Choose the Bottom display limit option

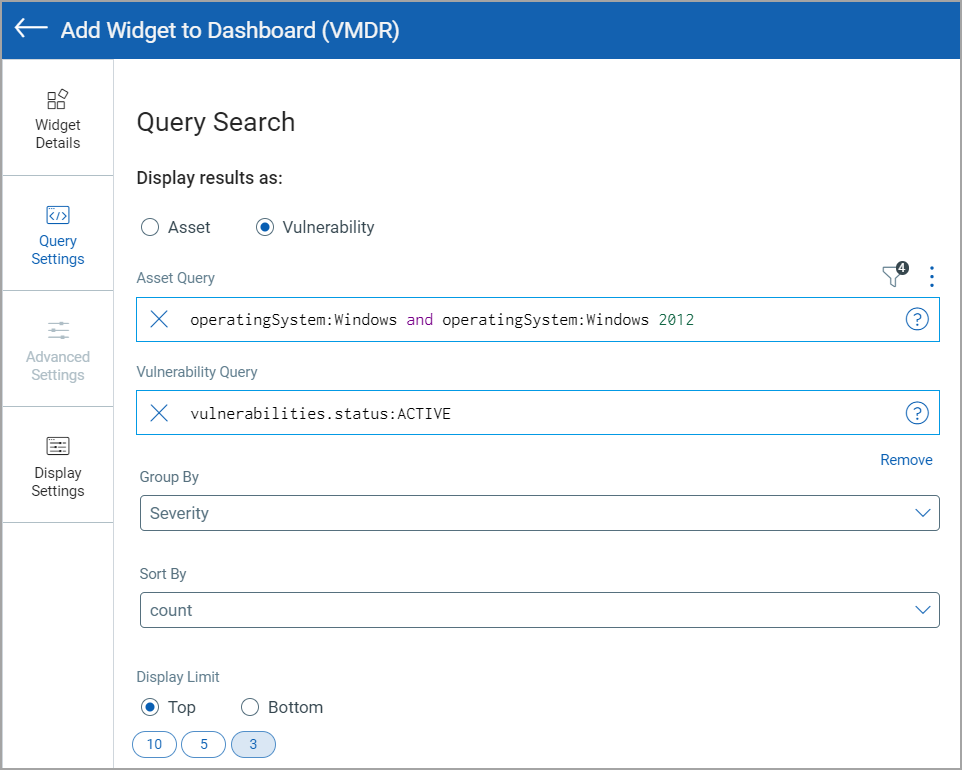tap(250, 707)
